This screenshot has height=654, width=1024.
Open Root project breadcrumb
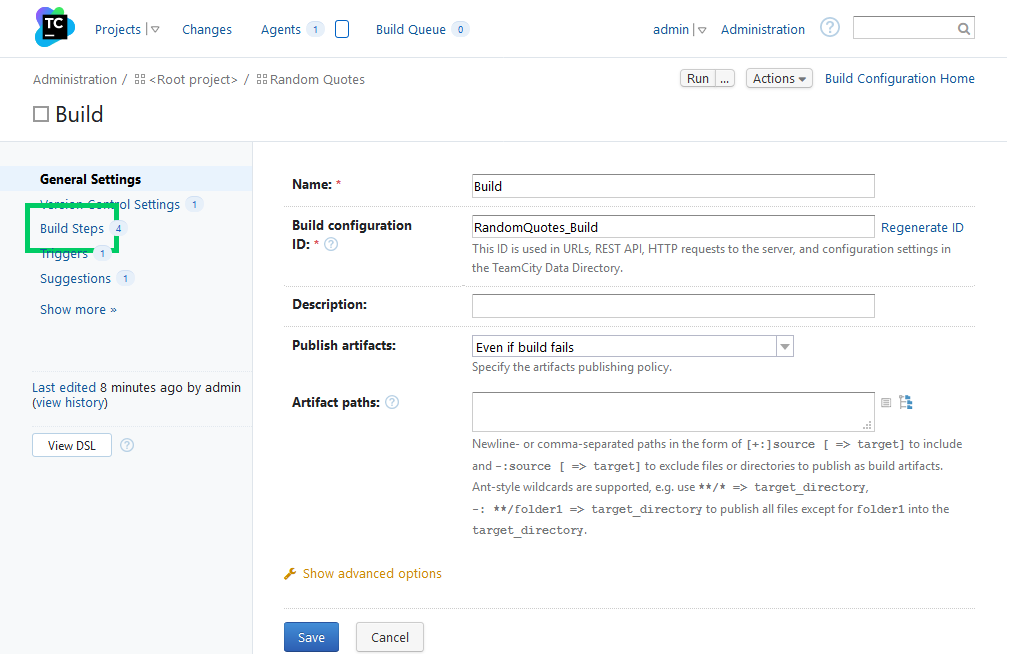pos(193,79)
